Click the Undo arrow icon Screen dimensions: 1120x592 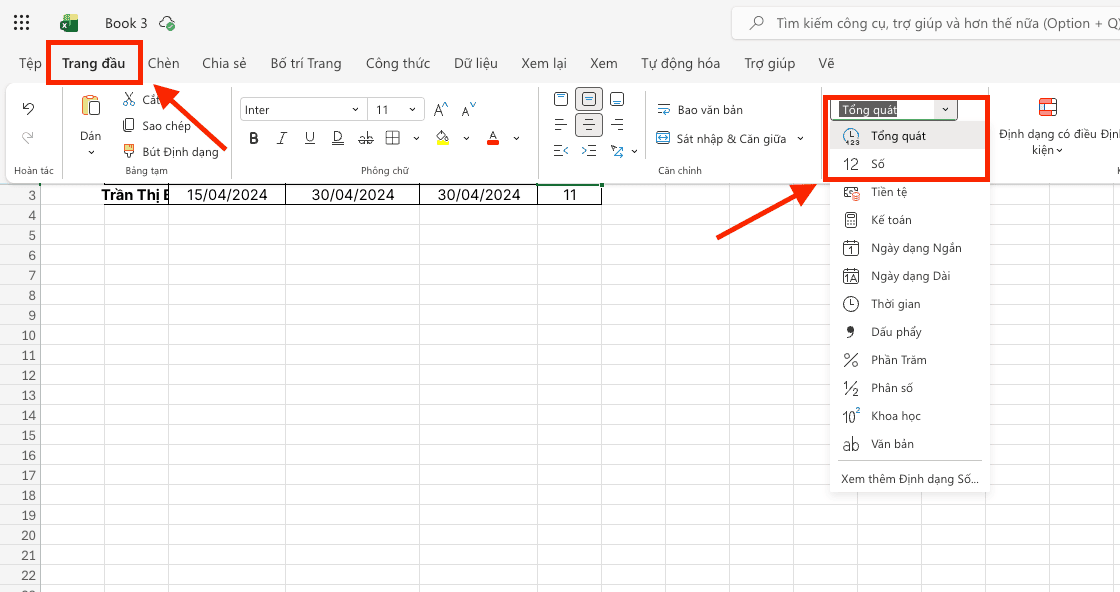pos(28,108)
